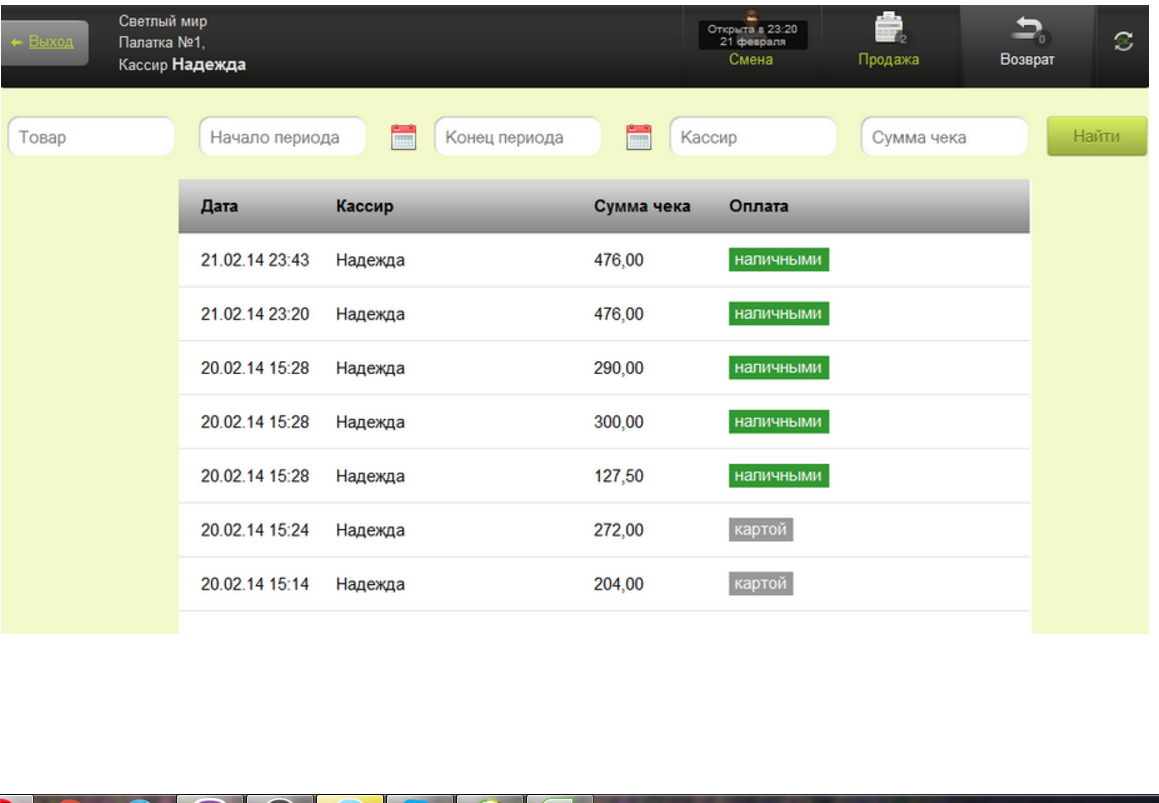Open the end period calendar picker
Image resolution: width=1159 pixels, height=803 pixels.
[638, 137]
